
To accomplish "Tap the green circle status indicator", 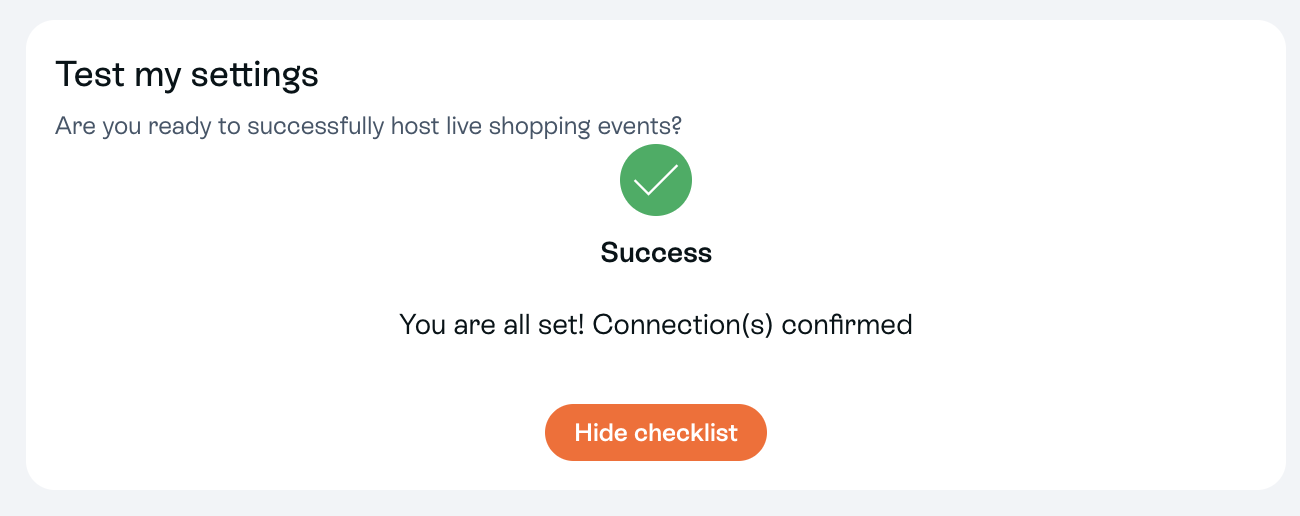I will [656, 180].
